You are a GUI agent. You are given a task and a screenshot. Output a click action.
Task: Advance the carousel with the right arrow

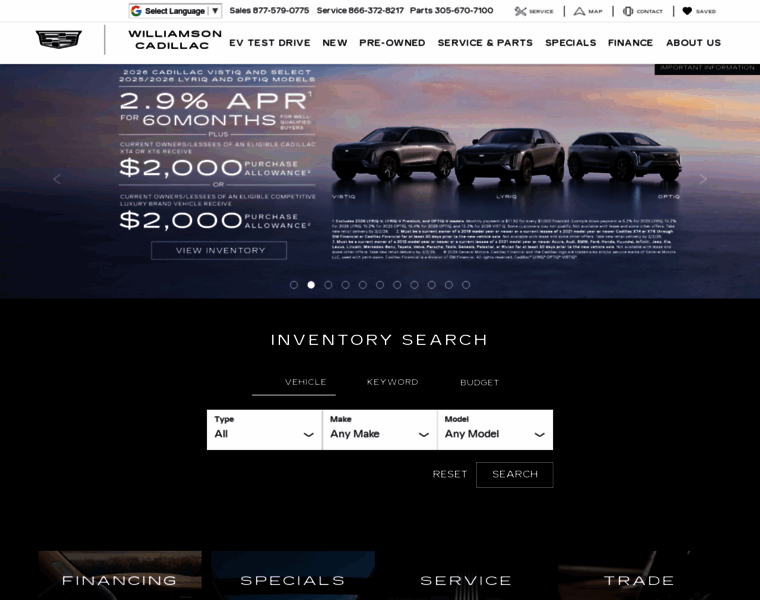click(x=703, y=179)
